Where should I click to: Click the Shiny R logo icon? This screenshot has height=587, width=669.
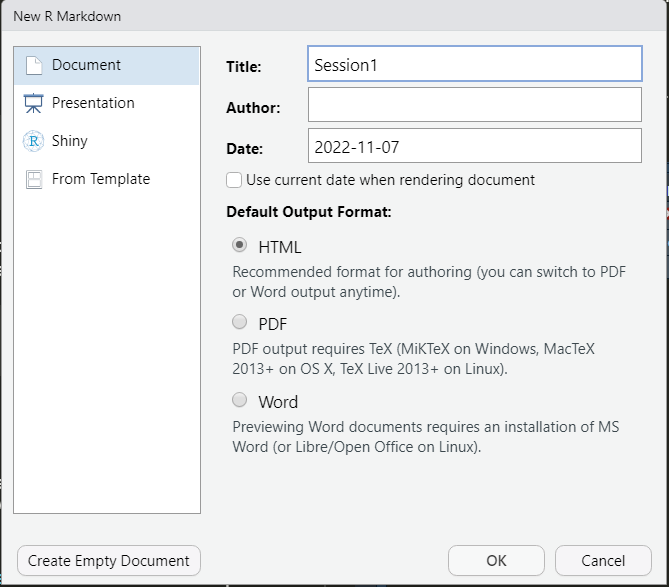33,141
